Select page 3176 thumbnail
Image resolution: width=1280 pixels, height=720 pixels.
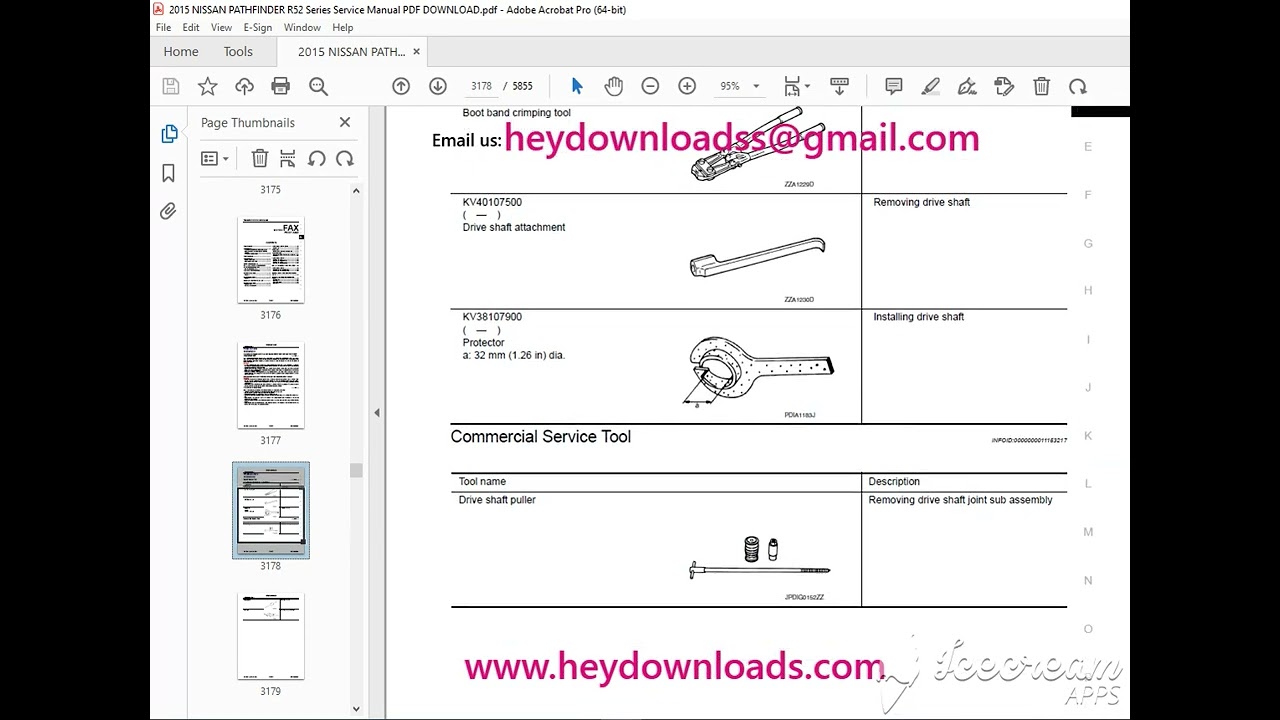pyautogui.click(x=271, y=260)
